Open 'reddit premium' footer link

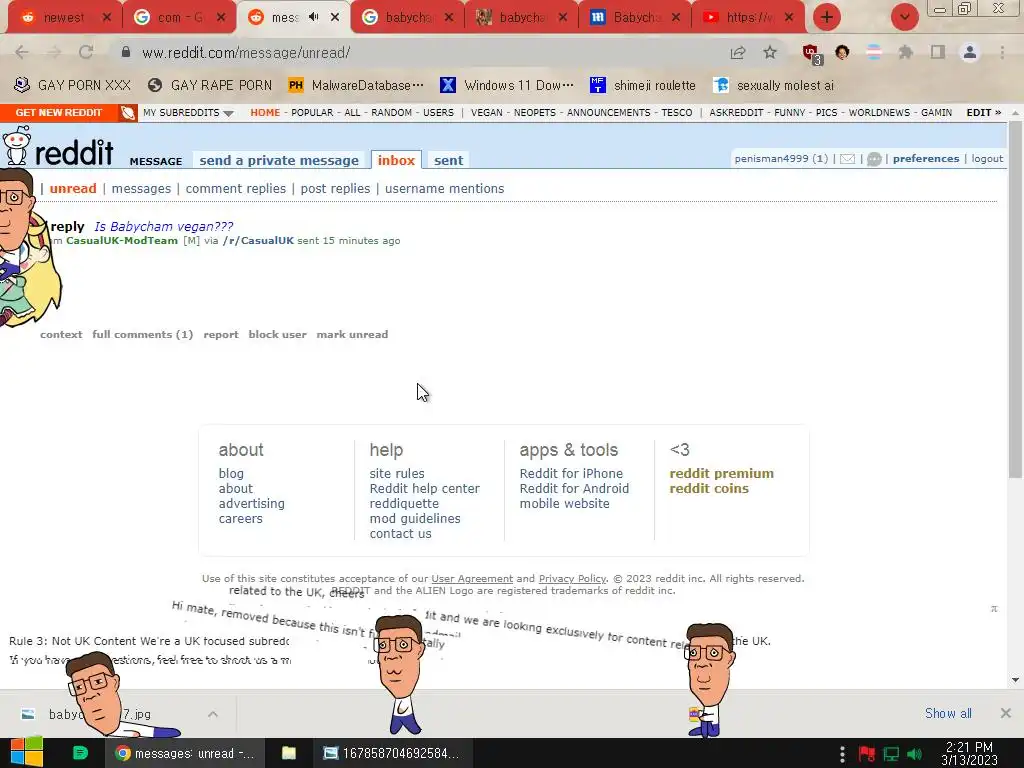click(721, 473)
